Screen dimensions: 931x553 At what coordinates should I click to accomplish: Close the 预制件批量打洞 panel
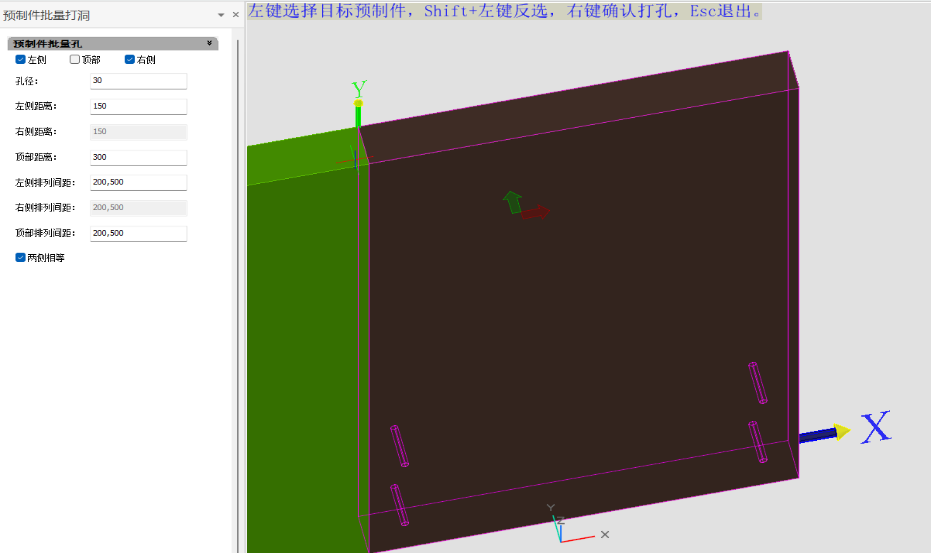pos(236,15)
